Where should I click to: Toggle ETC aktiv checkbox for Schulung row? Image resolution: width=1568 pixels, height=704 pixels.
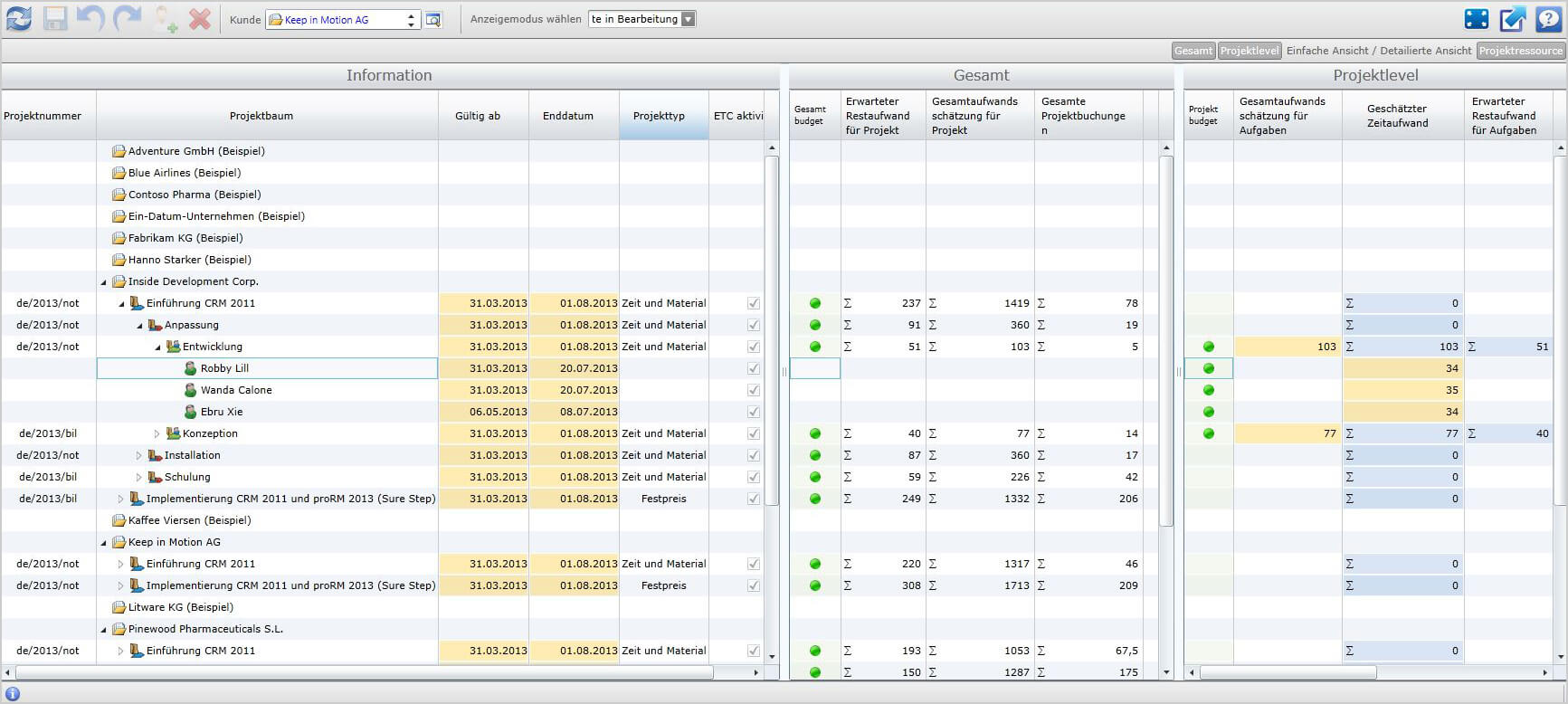click(x=754, y=477)
